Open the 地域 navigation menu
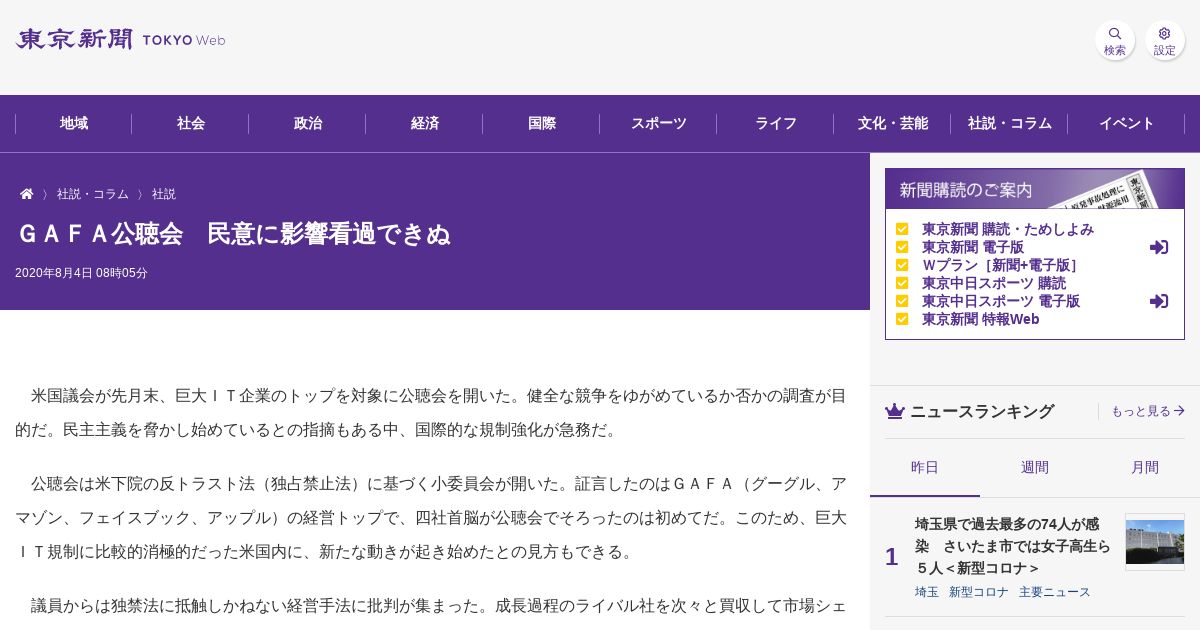This screenshot has width=1200, height=630. (74, 123)
